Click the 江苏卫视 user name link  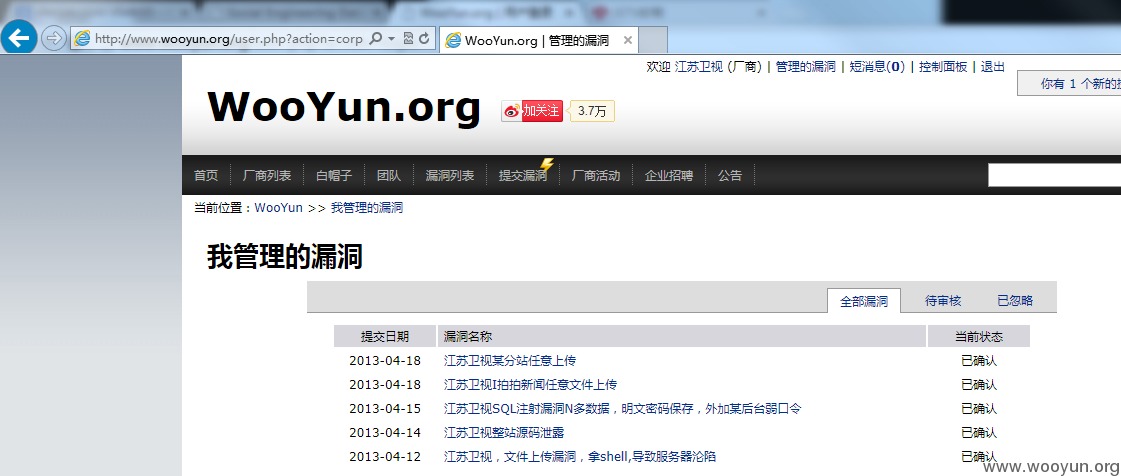(698, 66)
